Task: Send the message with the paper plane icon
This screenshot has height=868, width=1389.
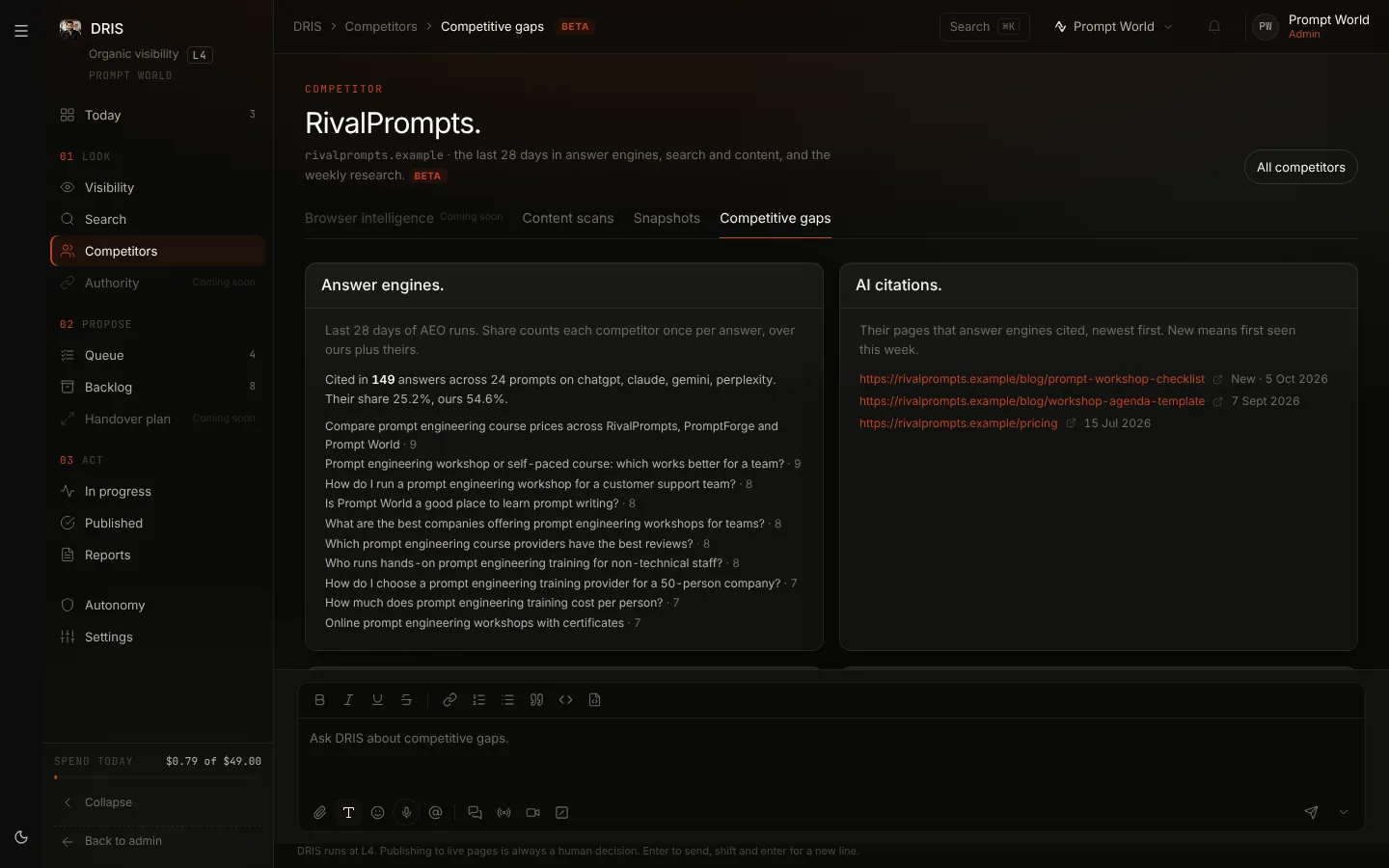Action: (1312, 813)
